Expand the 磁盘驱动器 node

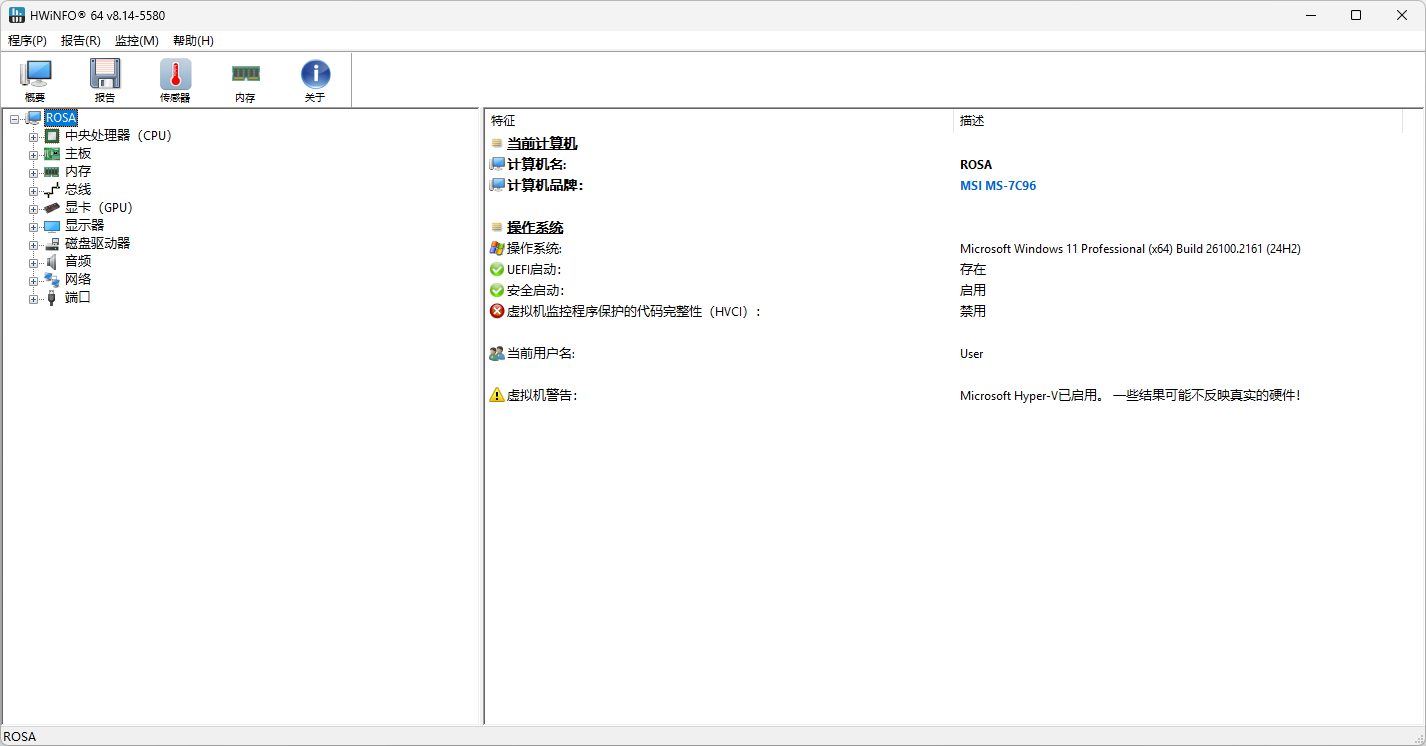[x=32, y=242]
